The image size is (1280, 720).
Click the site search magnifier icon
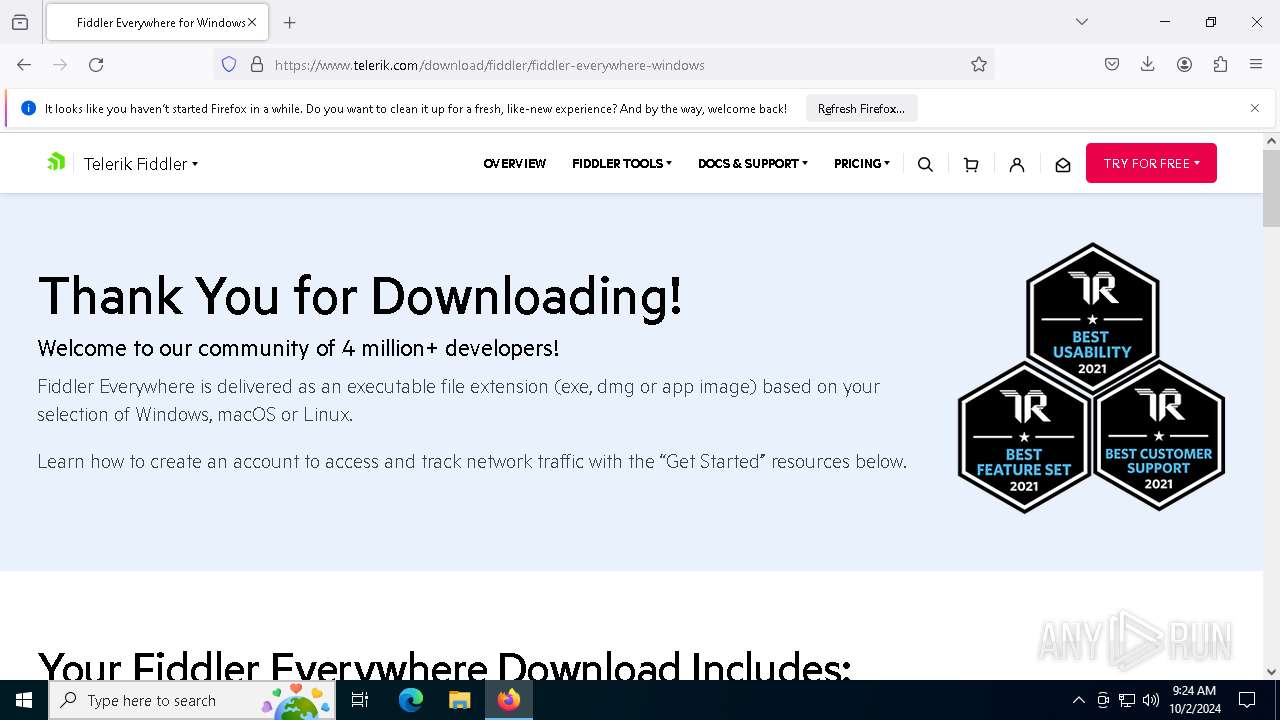click(925, 165)
